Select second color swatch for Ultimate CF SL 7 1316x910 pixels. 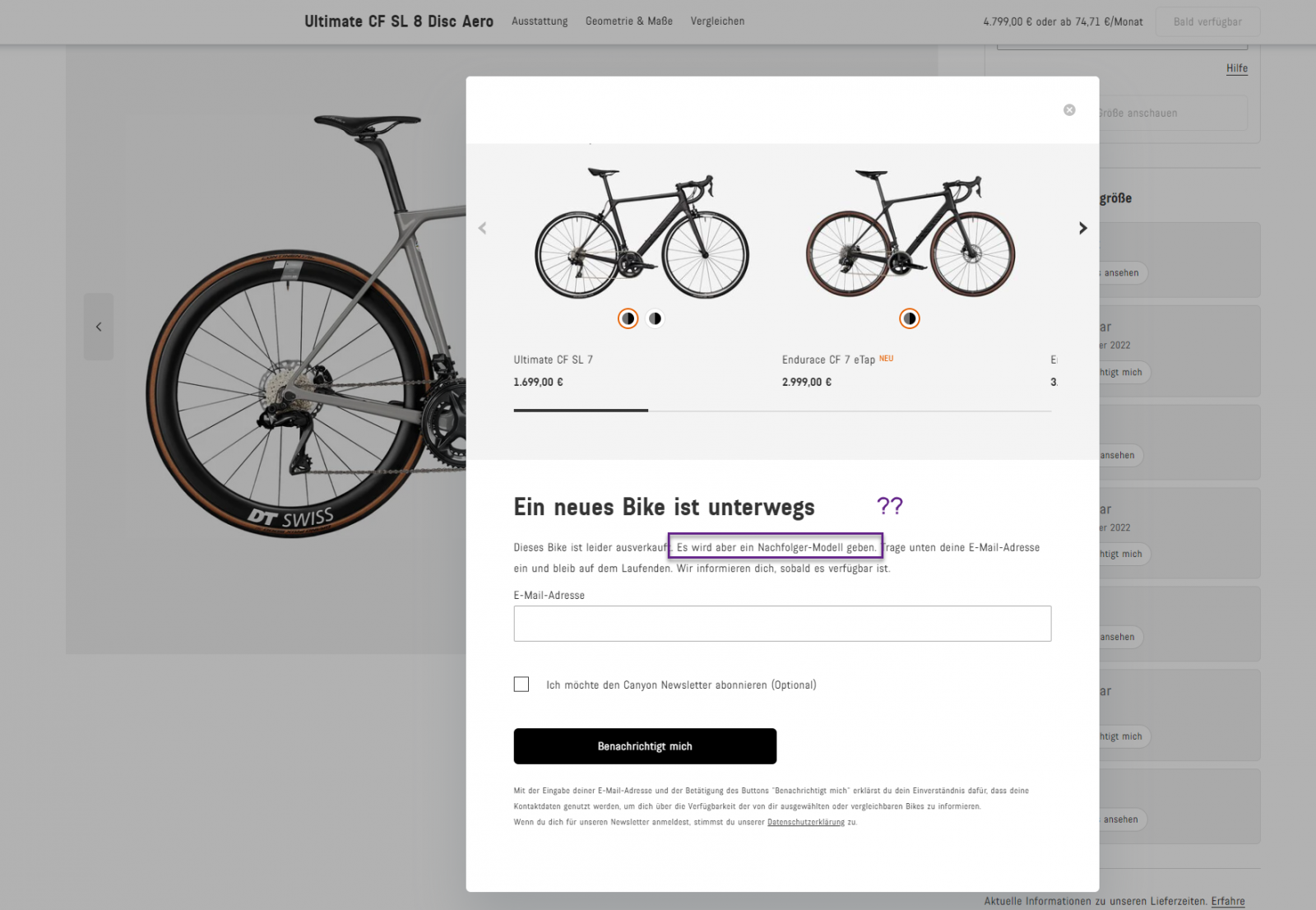point(655,318)
